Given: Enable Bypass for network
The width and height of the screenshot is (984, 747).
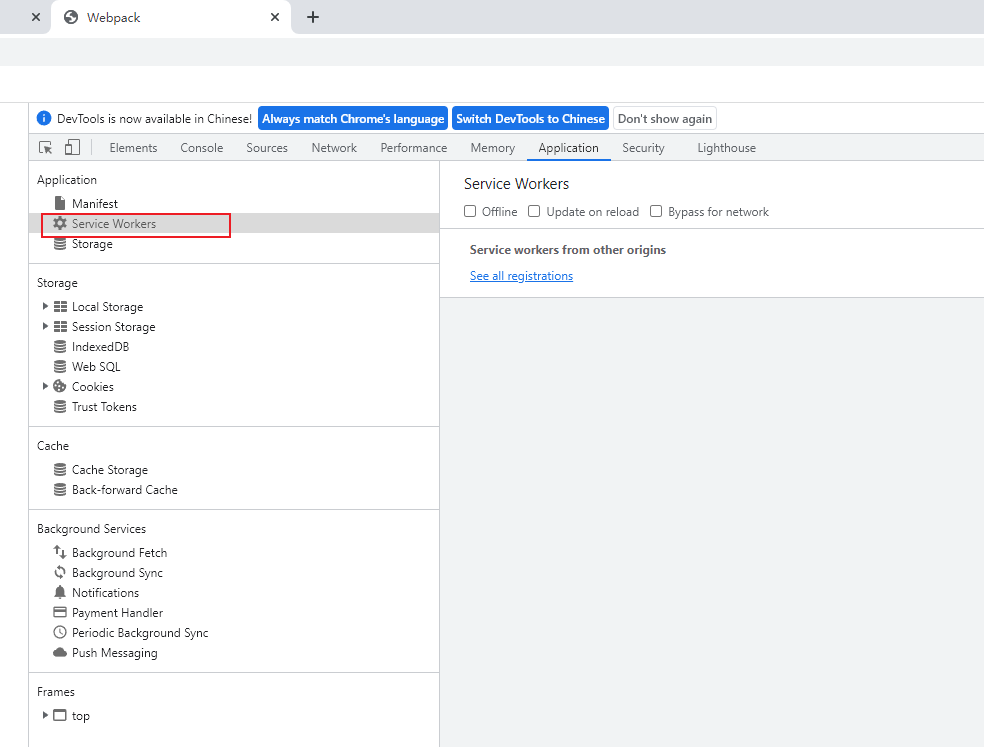Looking at the screenshot, I should coord(655,211).
